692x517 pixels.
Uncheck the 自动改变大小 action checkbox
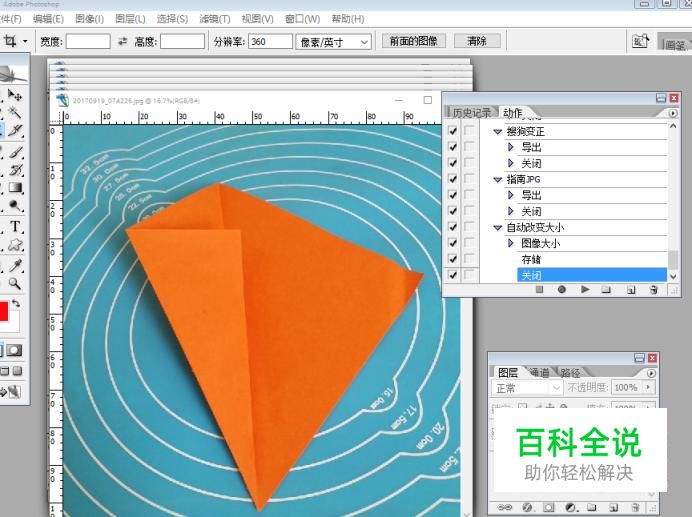coord(452,227)
